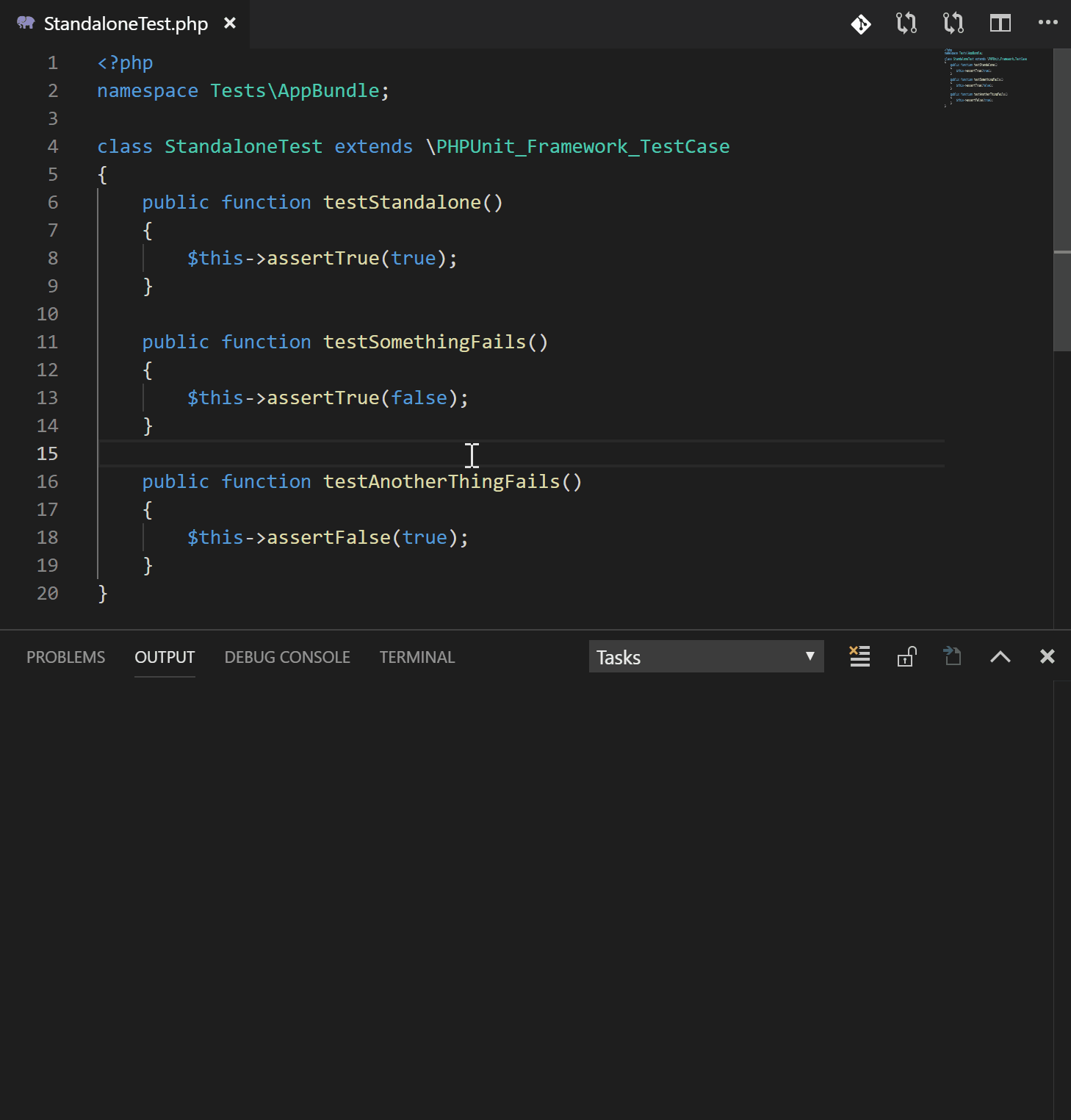Click the testStandalone function name

pyautogui.click(x=402, y=202)
